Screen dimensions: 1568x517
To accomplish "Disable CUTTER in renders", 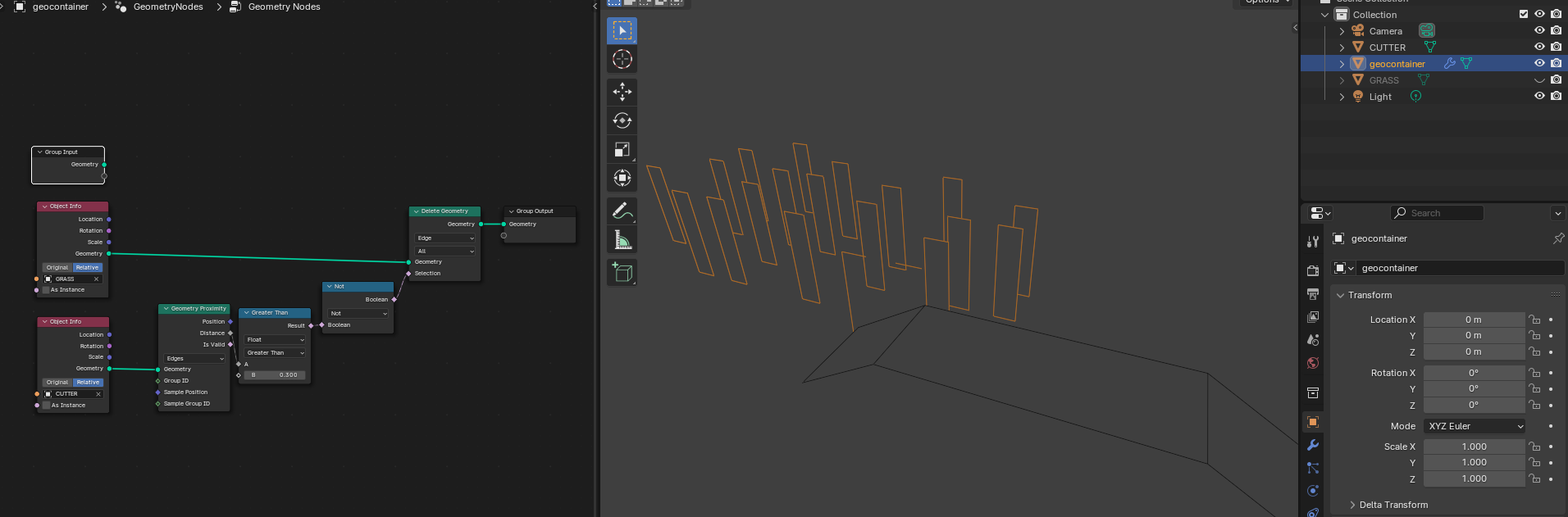I will pos(1556,47).
